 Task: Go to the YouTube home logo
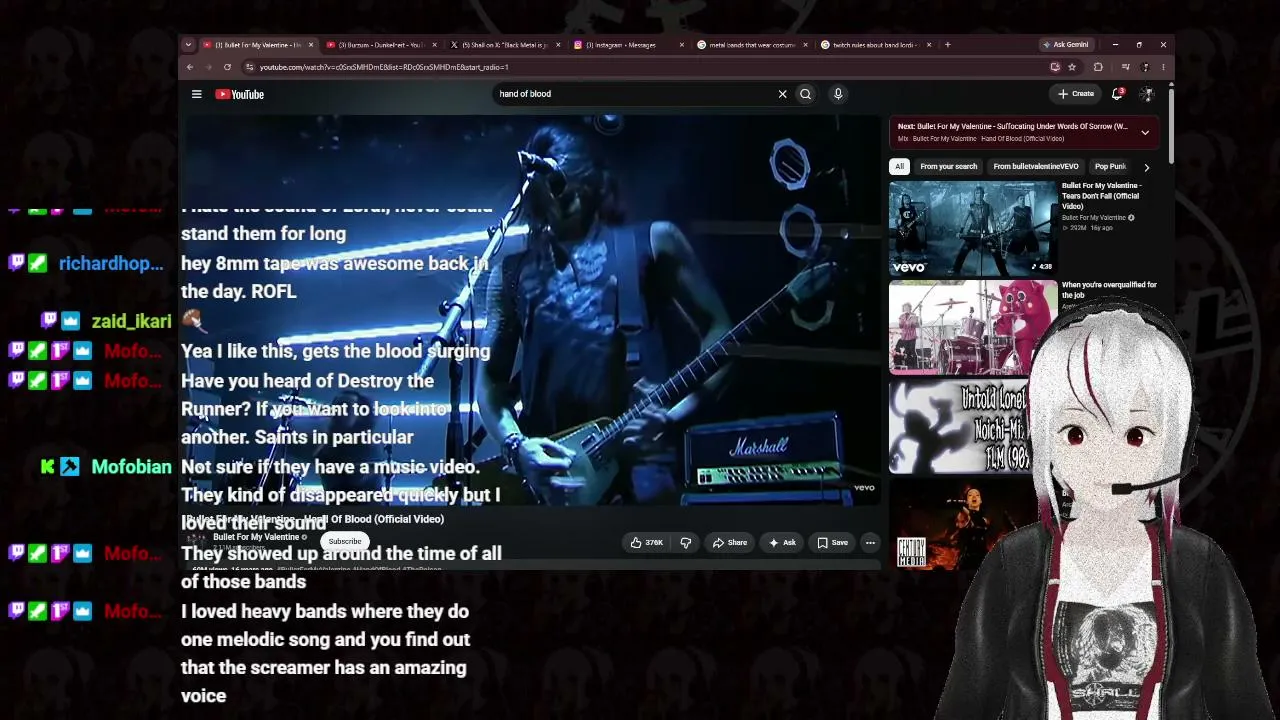pyautogui.click(x=240, y=94)
